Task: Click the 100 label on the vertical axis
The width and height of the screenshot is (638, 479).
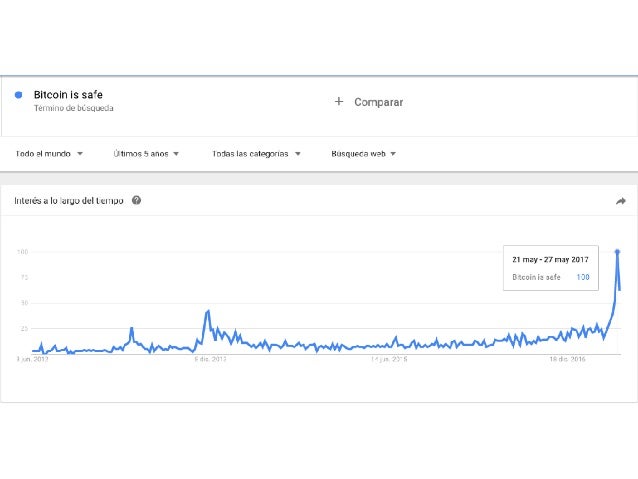Action: 21,252
